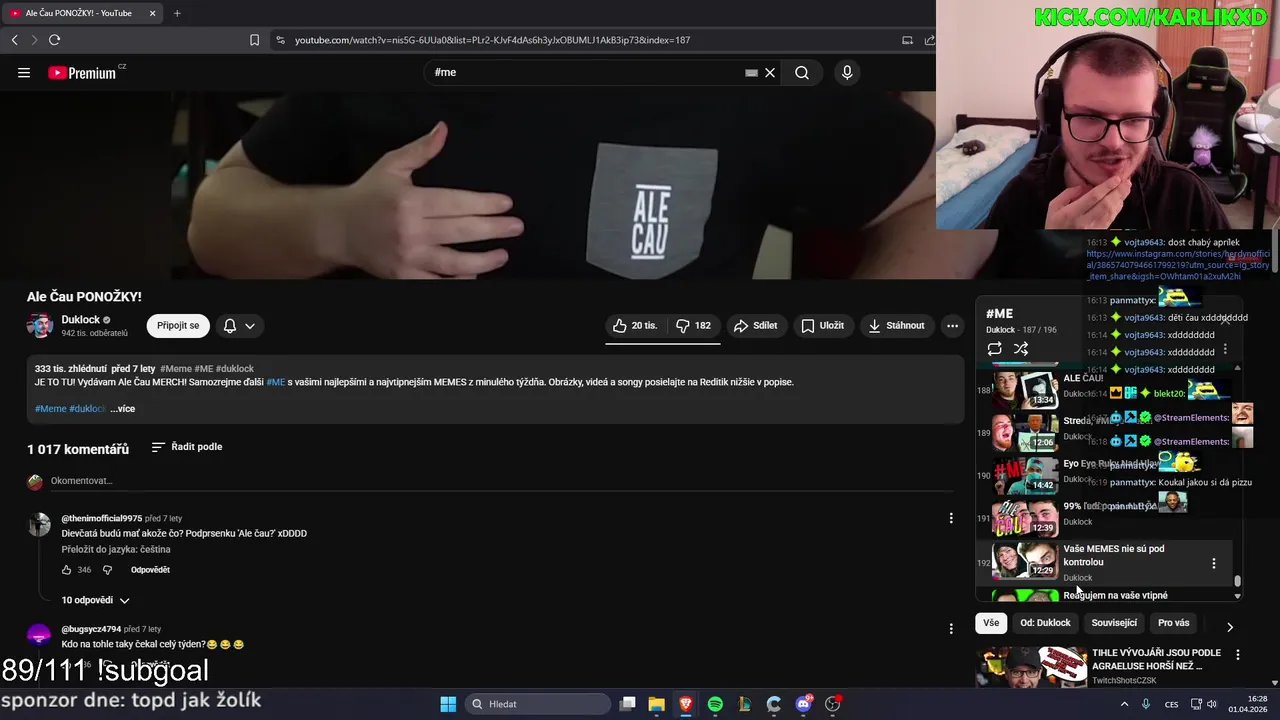
Task: Open options for Vaše MEMES playlist item
Action: coord(1214,563)
